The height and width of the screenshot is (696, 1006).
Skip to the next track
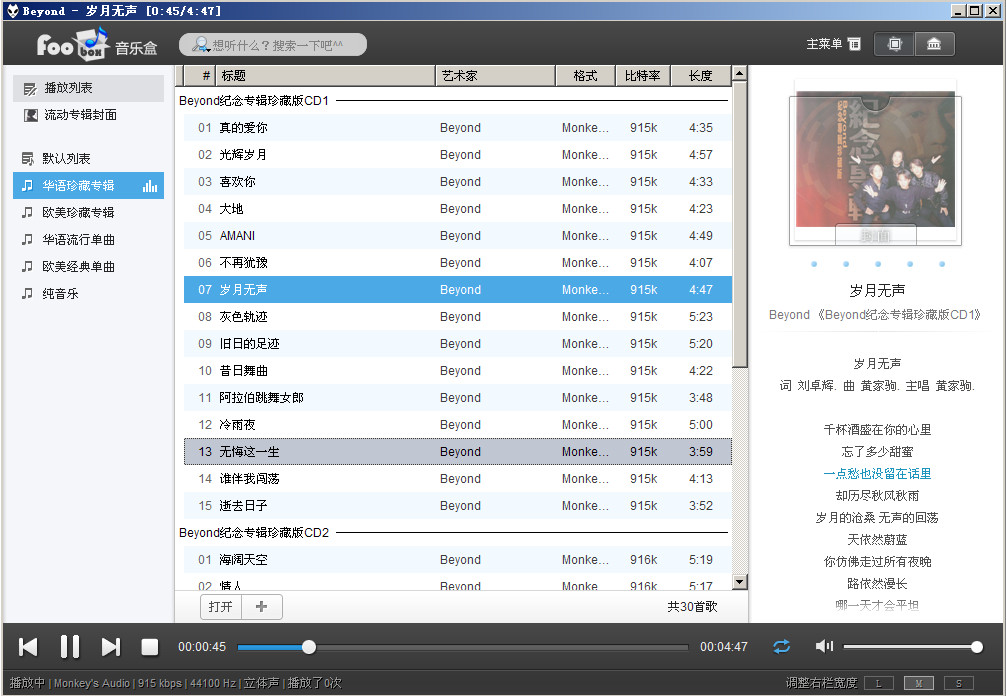point(111,647)
